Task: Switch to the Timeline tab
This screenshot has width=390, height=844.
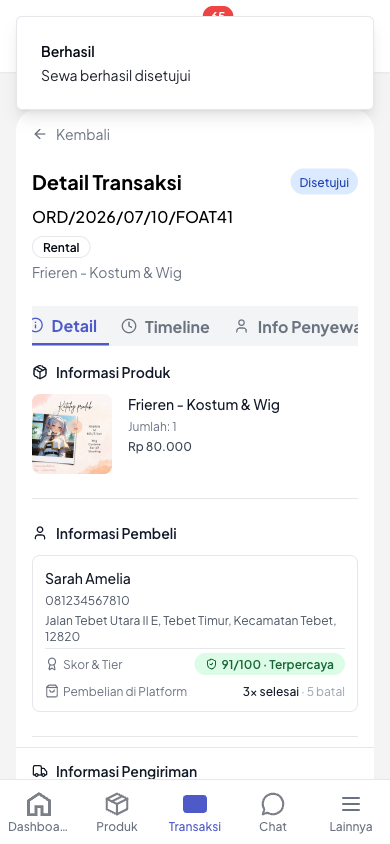Action: (165, 327)
